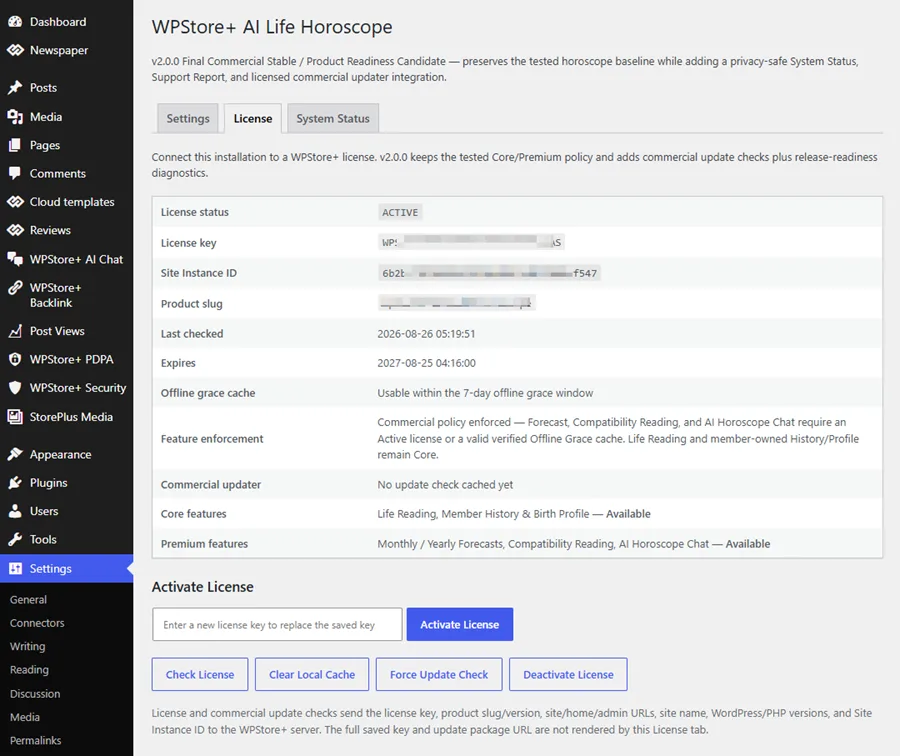This screenshot has height=756, width=900.
Task: Click the Posts pushpin icon
Action: click(15, 88)
